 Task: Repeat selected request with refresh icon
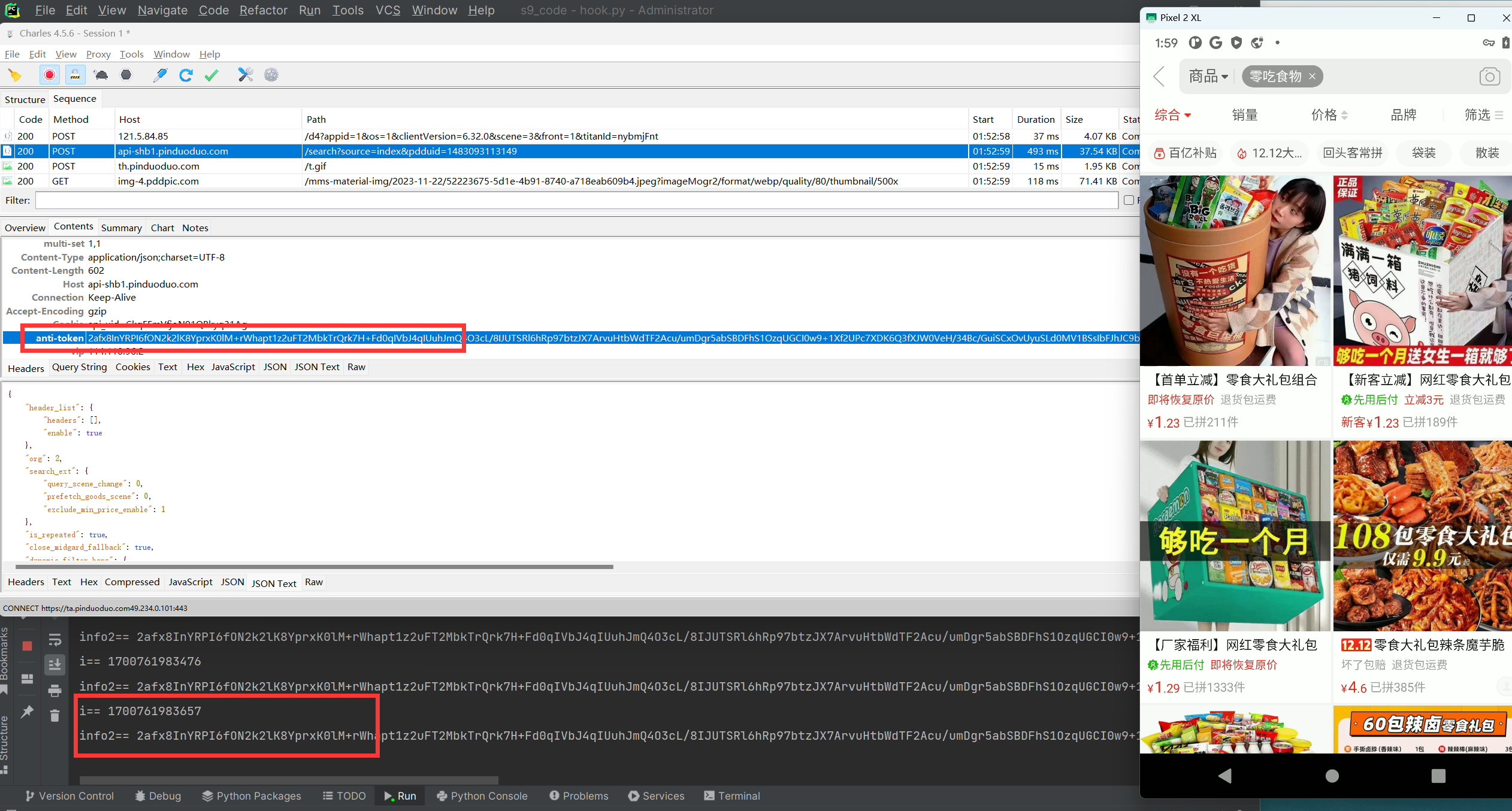point(186,75)
